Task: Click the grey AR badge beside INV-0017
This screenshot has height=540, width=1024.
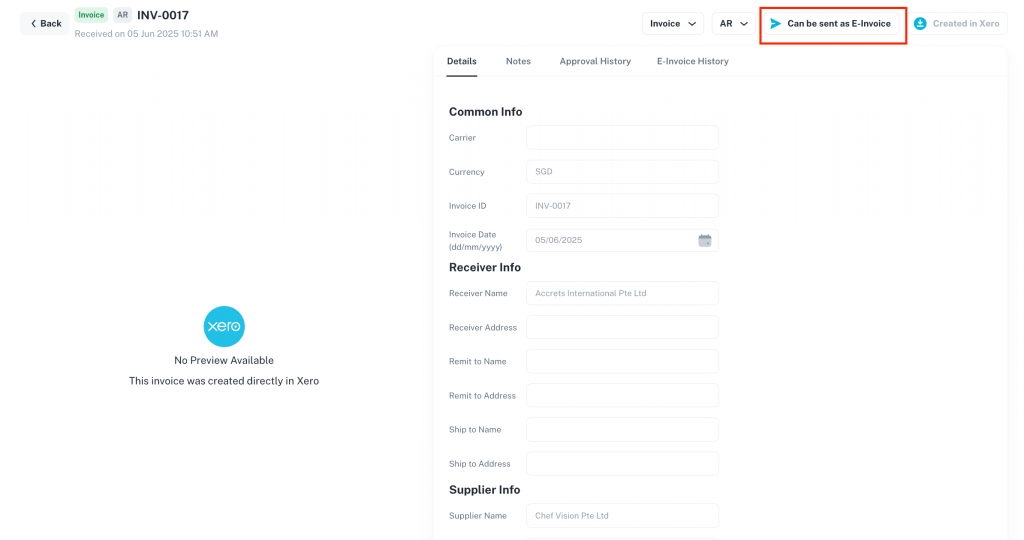Action: coord(122,15)
